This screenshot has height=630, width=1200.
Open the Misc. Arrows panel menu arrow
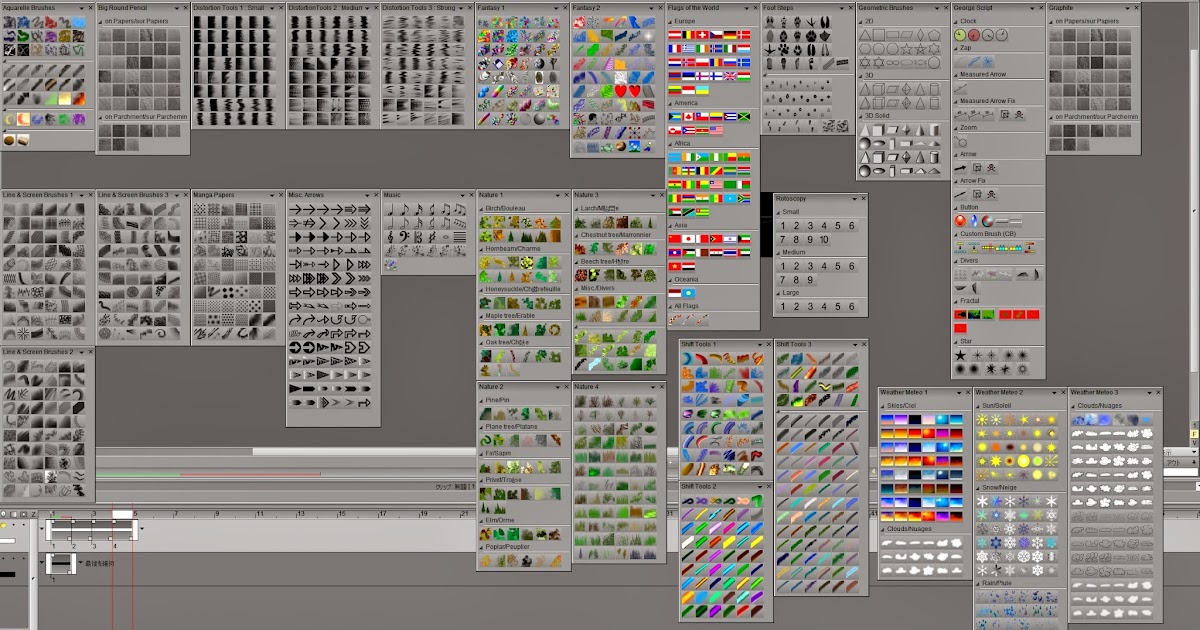pyautogui.click(x=367, y=196)
